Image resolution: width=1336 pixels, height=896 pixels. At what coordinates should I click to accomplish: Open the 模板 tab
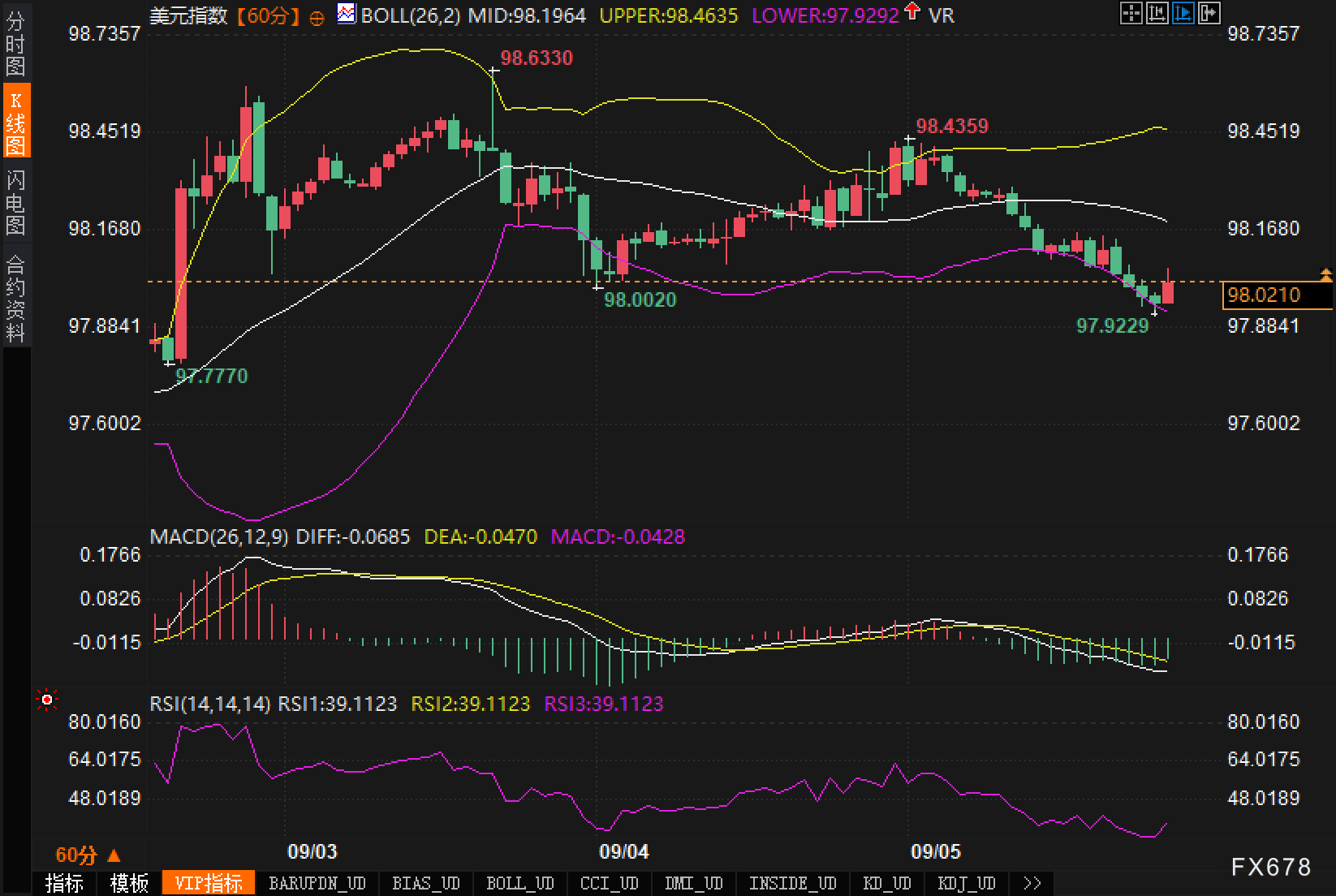[129, 883]
